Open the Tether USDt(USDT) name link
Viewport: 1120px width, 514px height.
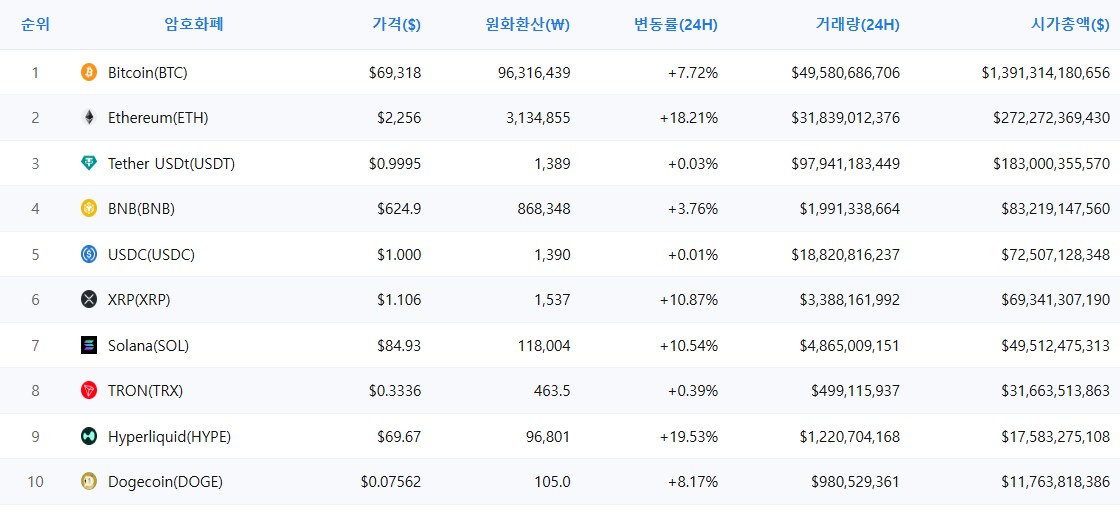click(x=171, y=163)
